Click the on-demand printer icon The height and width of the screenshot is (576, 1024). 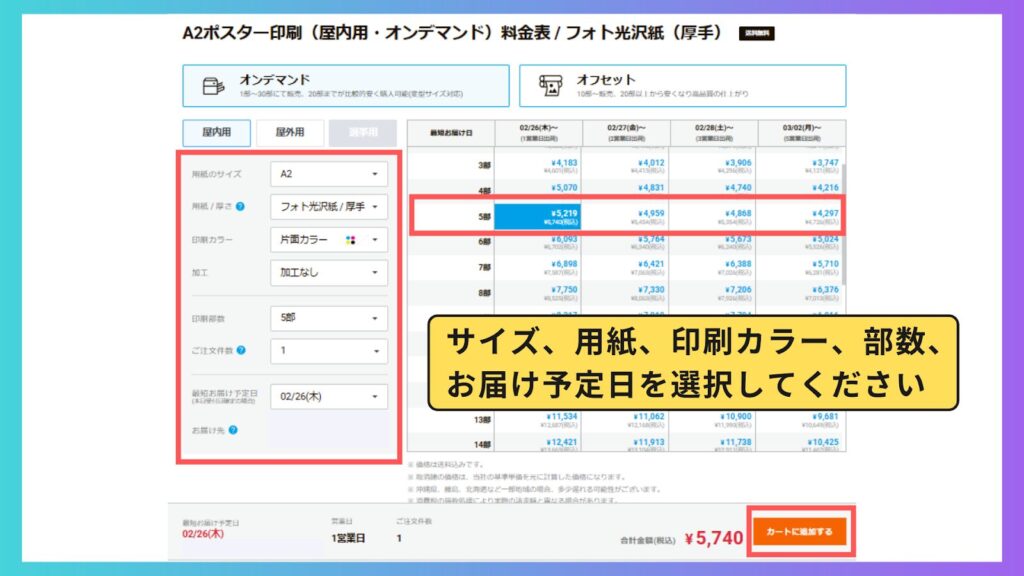213,86
